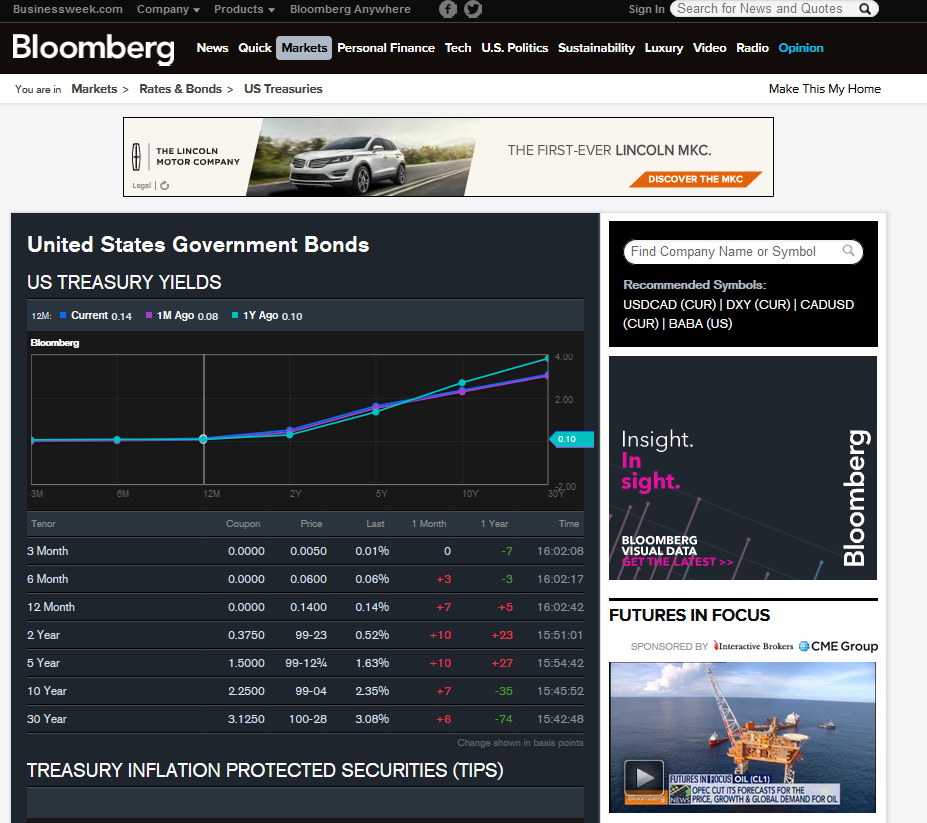Screen dimensions: 927x823
Task: Click the magnifier in the symbol finder
Action: [848, 251]
